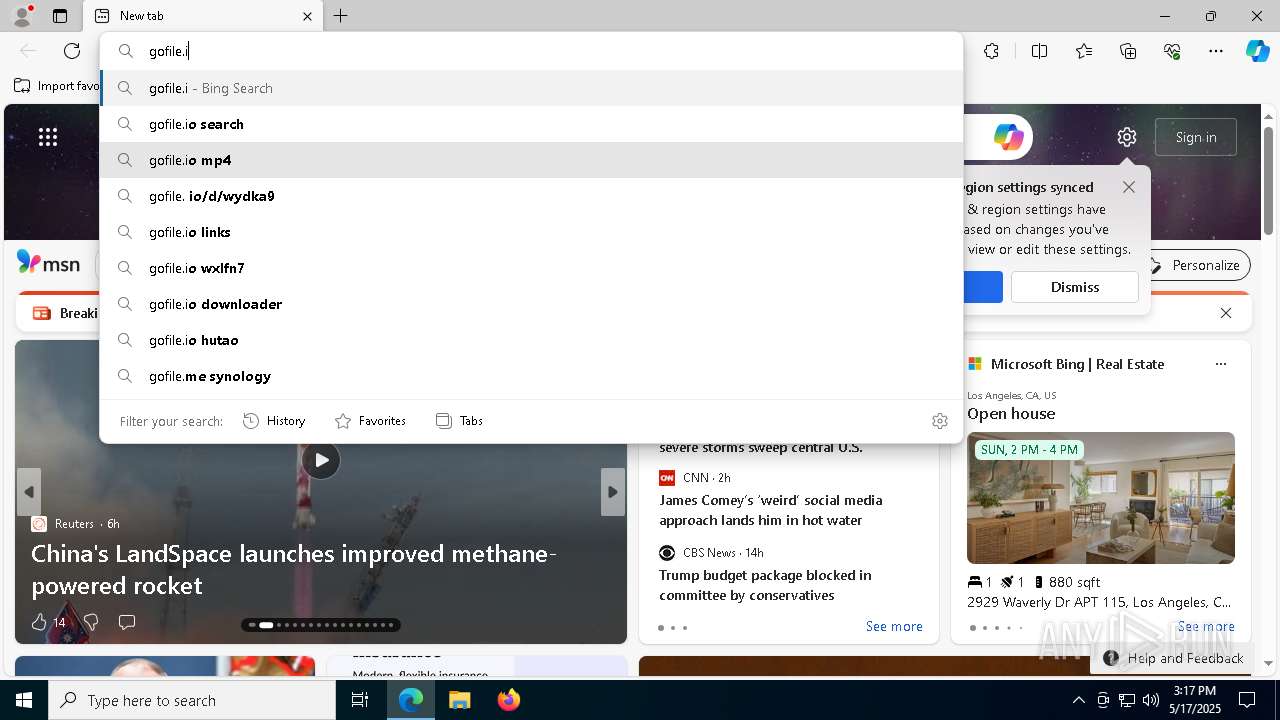Open page settings gear icon
1280x720 pixels.
(x=1127, y=137)
